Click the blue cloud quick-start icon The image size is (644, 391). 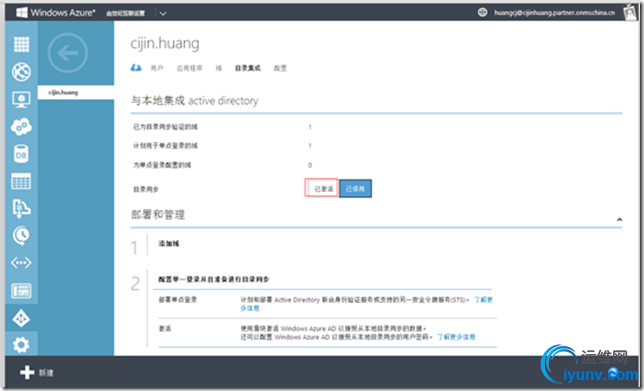pyautogui.click(x=136, y=68)
